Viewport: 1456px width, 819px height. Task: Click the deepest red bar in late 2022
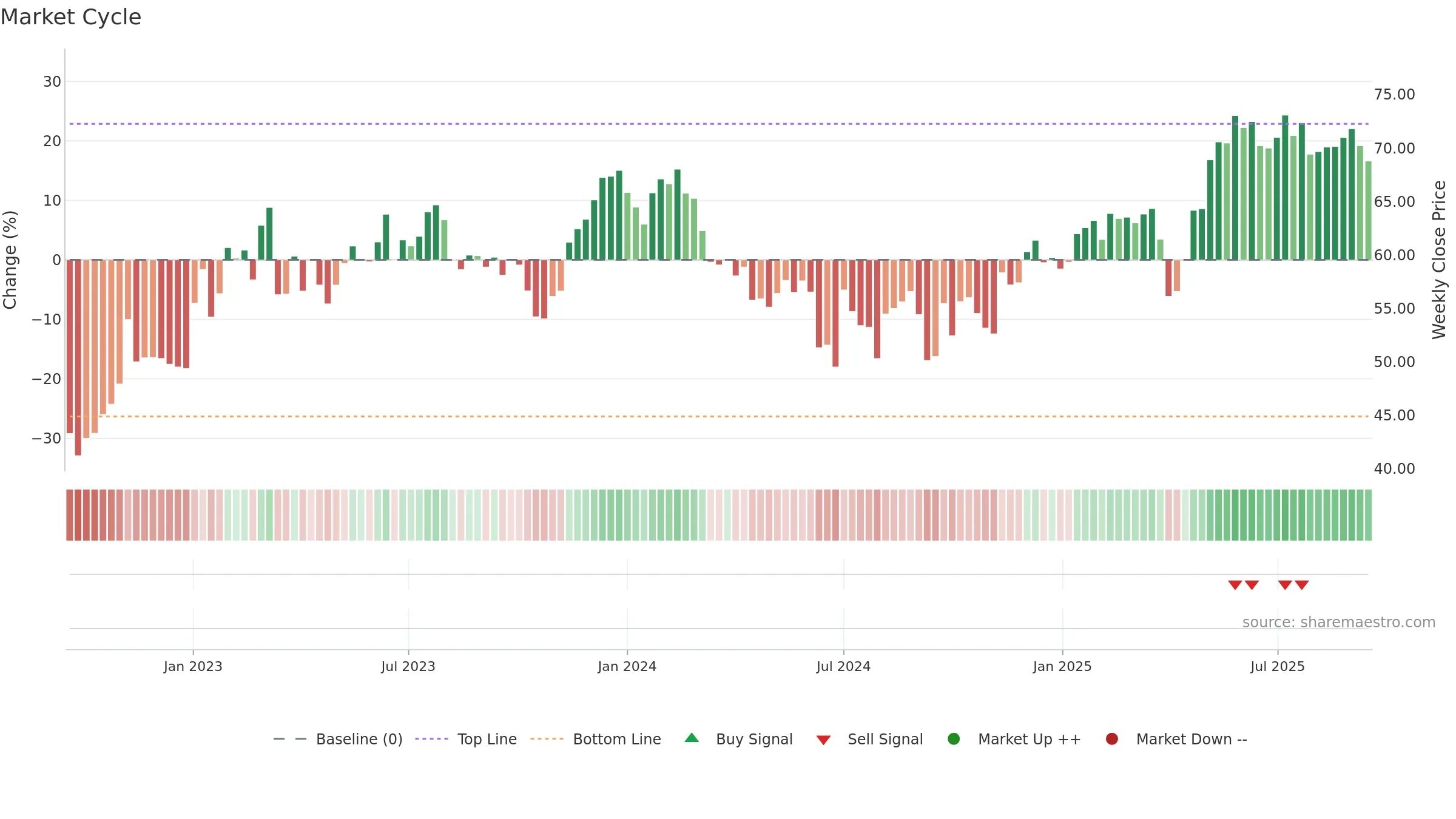point(78,357)
